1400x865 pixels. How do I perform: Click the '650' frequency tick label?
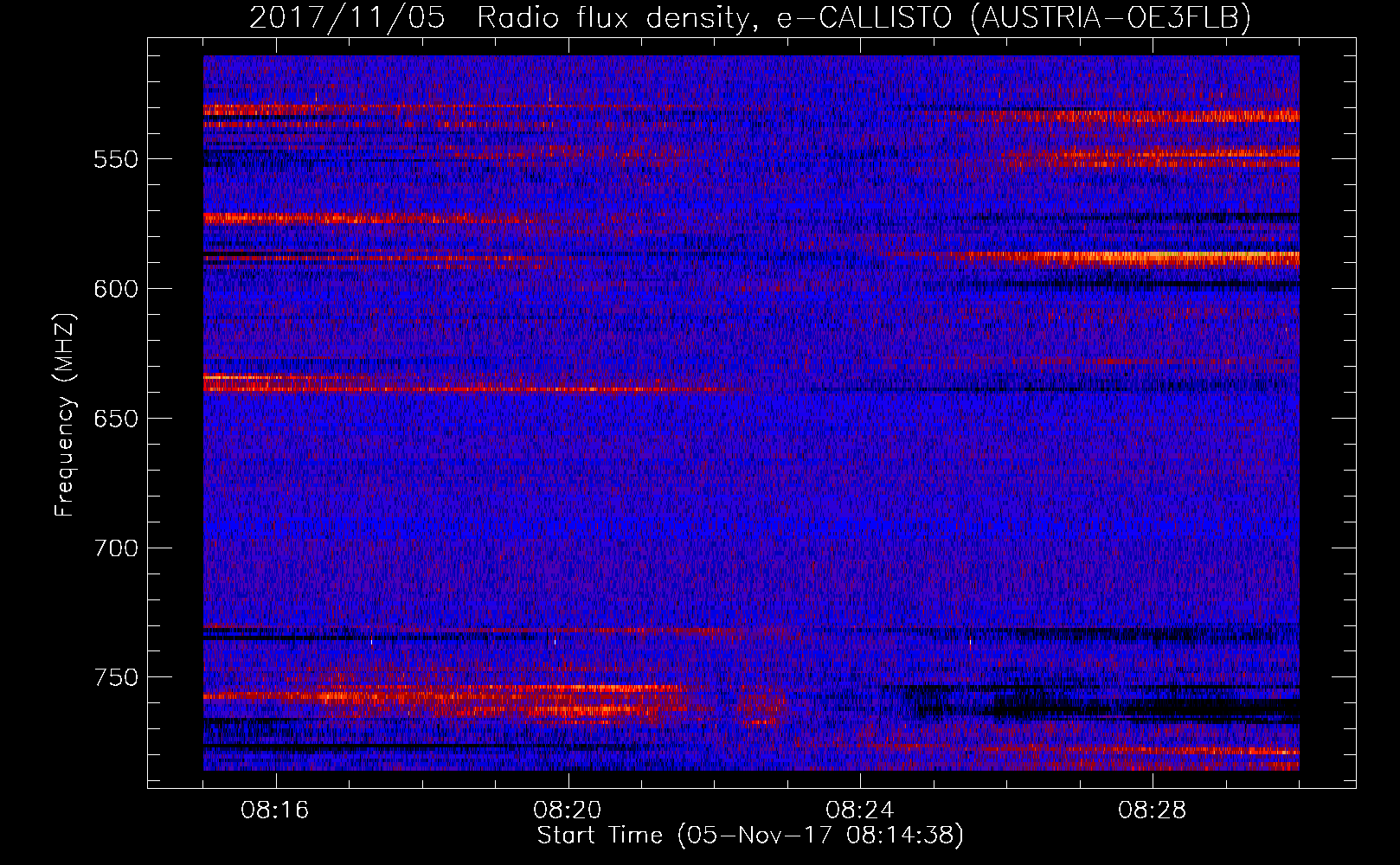116,419
